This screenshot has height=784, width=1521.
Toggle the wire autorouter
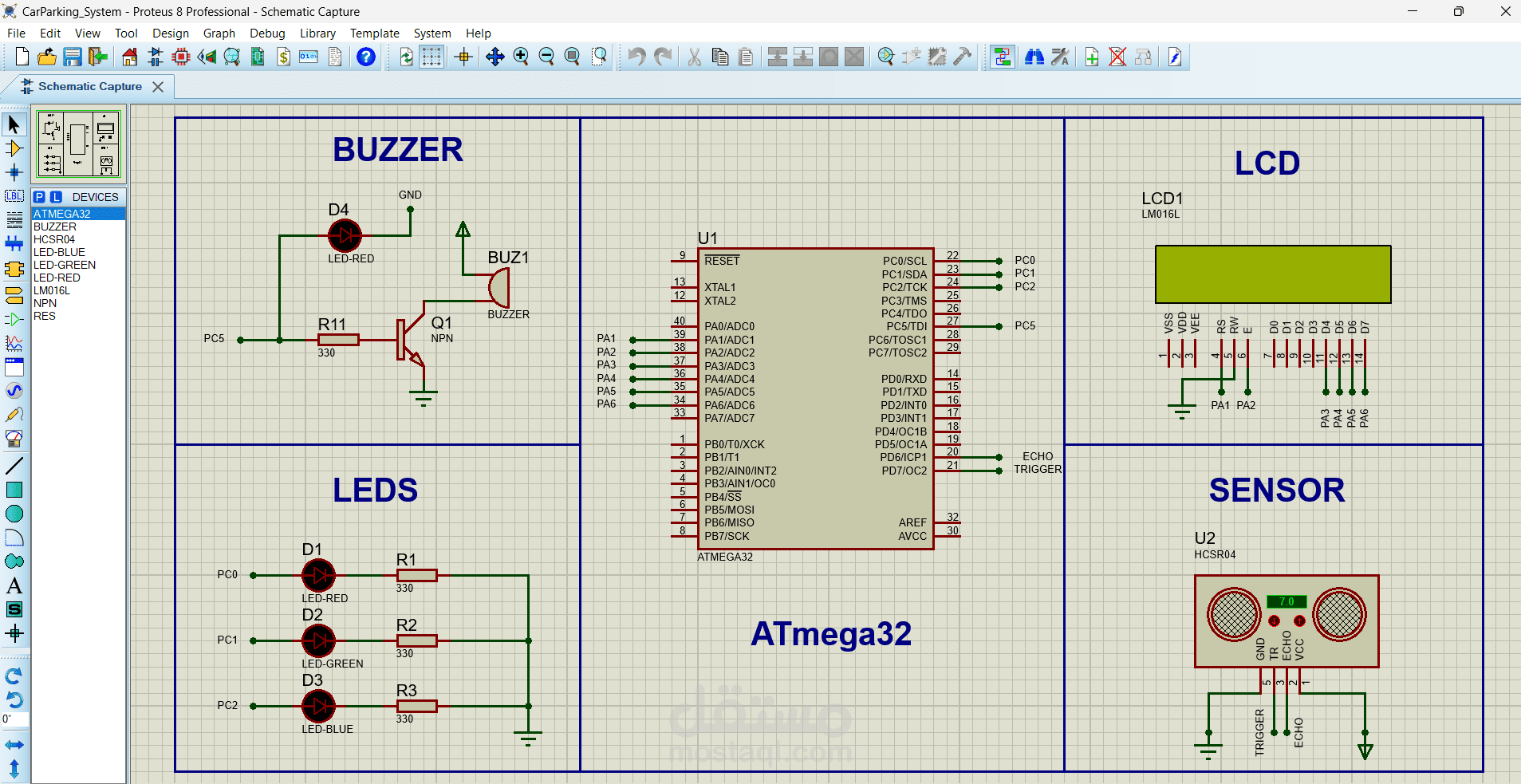1003,57
